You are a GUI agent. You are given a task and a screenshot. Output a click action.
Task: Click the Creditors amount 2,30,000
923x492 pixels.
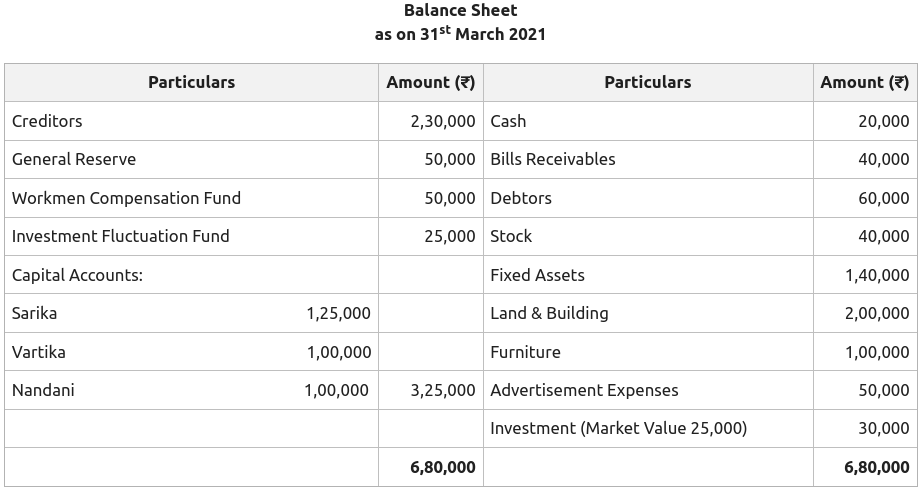(x=443, y=121)
